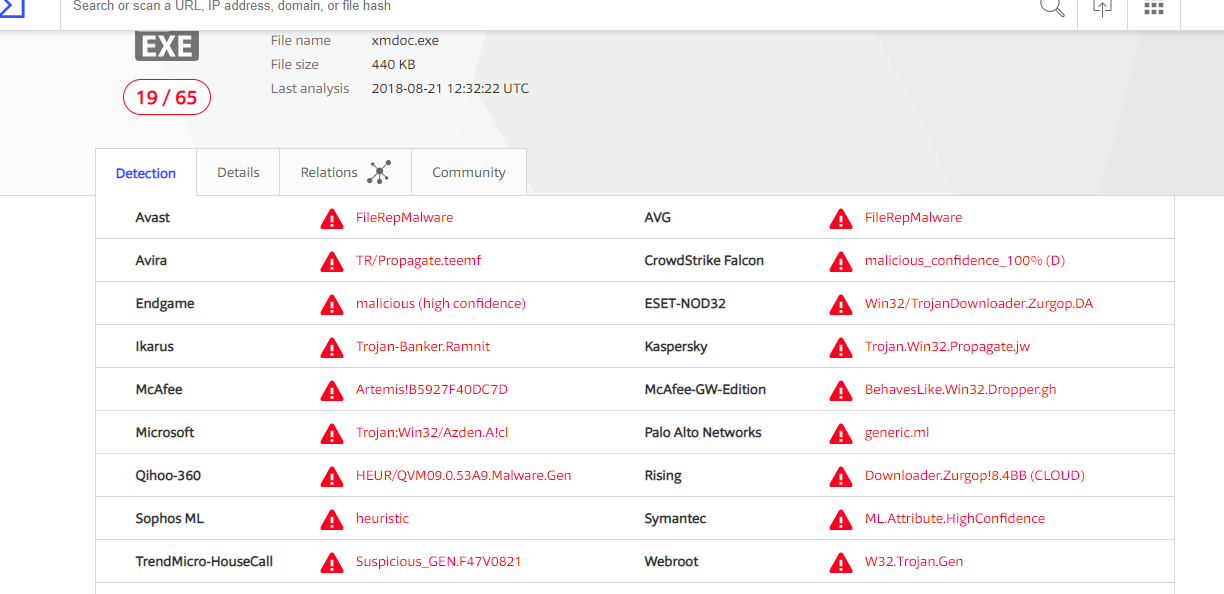Click the Palo Alto Networks warning icon
Image resolution: width=1224 pixels, height=594 pixels.
click(x=841, y=433)
